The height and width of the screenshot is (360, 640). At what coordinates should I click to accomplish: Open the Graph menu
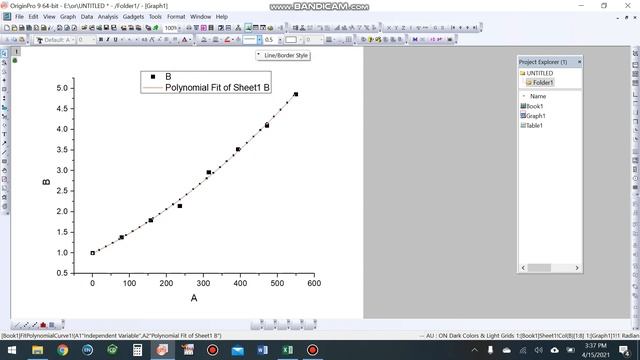tap(68, 17)
